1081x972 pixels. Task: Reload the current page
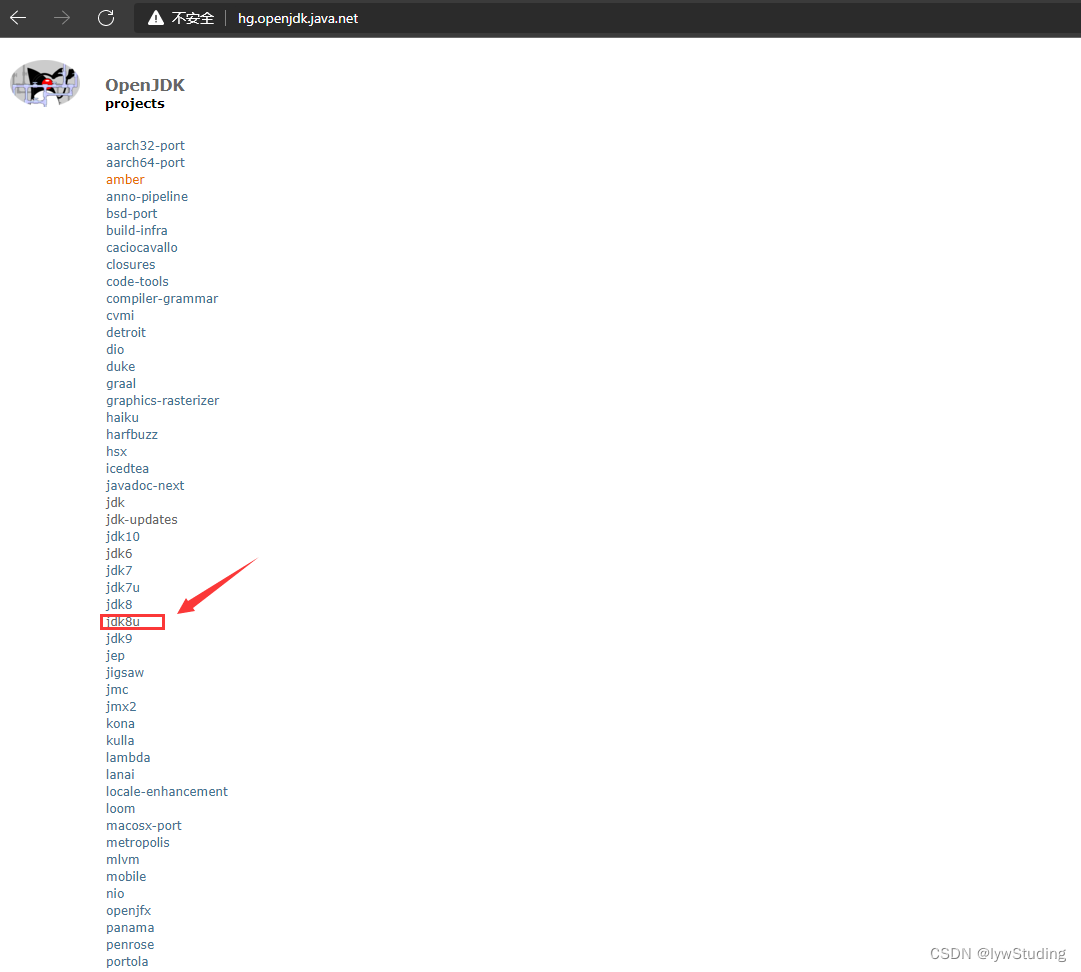[105, 18]
